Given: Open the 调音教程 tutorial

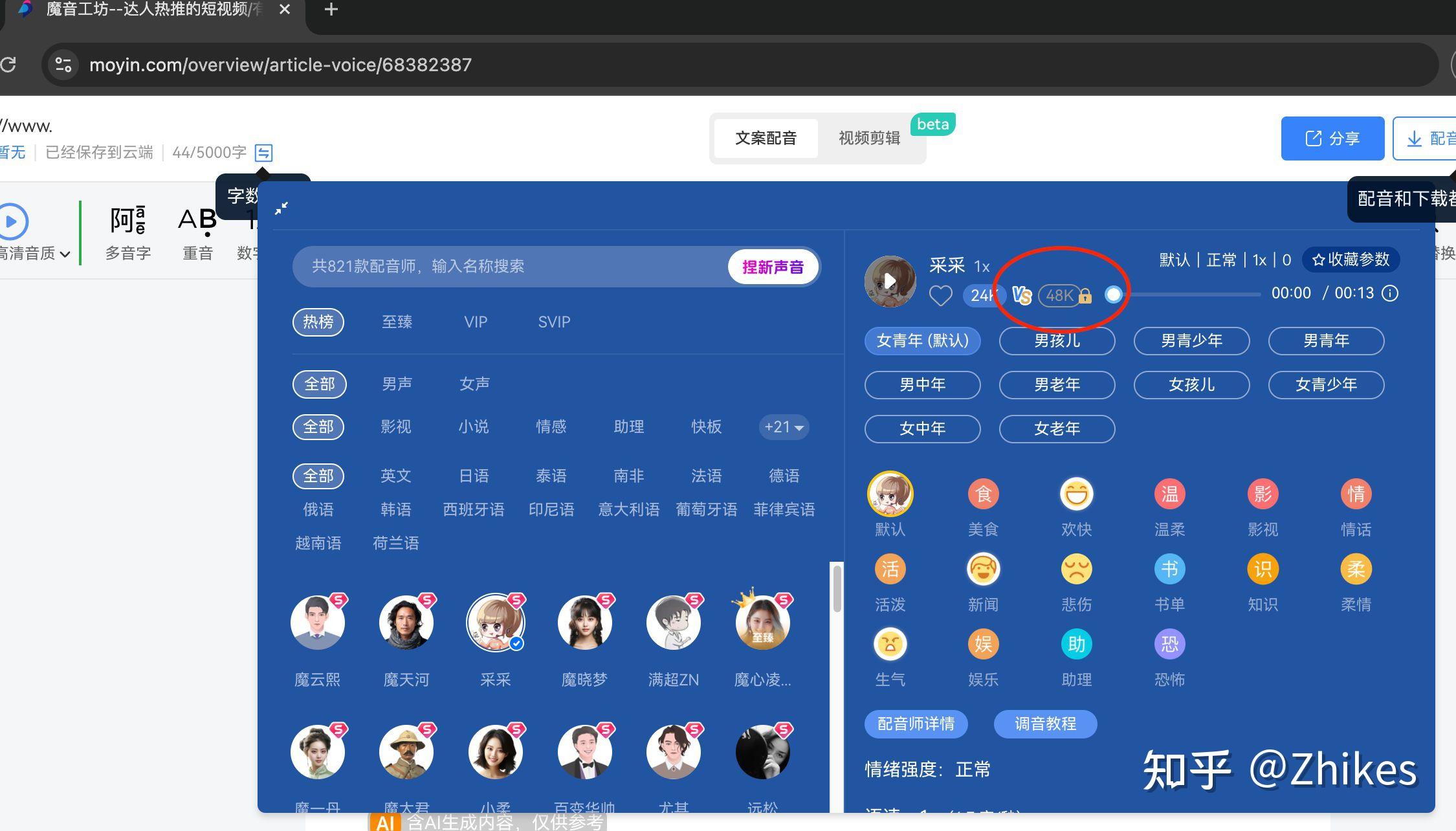Looking at the screenshot, I should tap(1045, 724).
